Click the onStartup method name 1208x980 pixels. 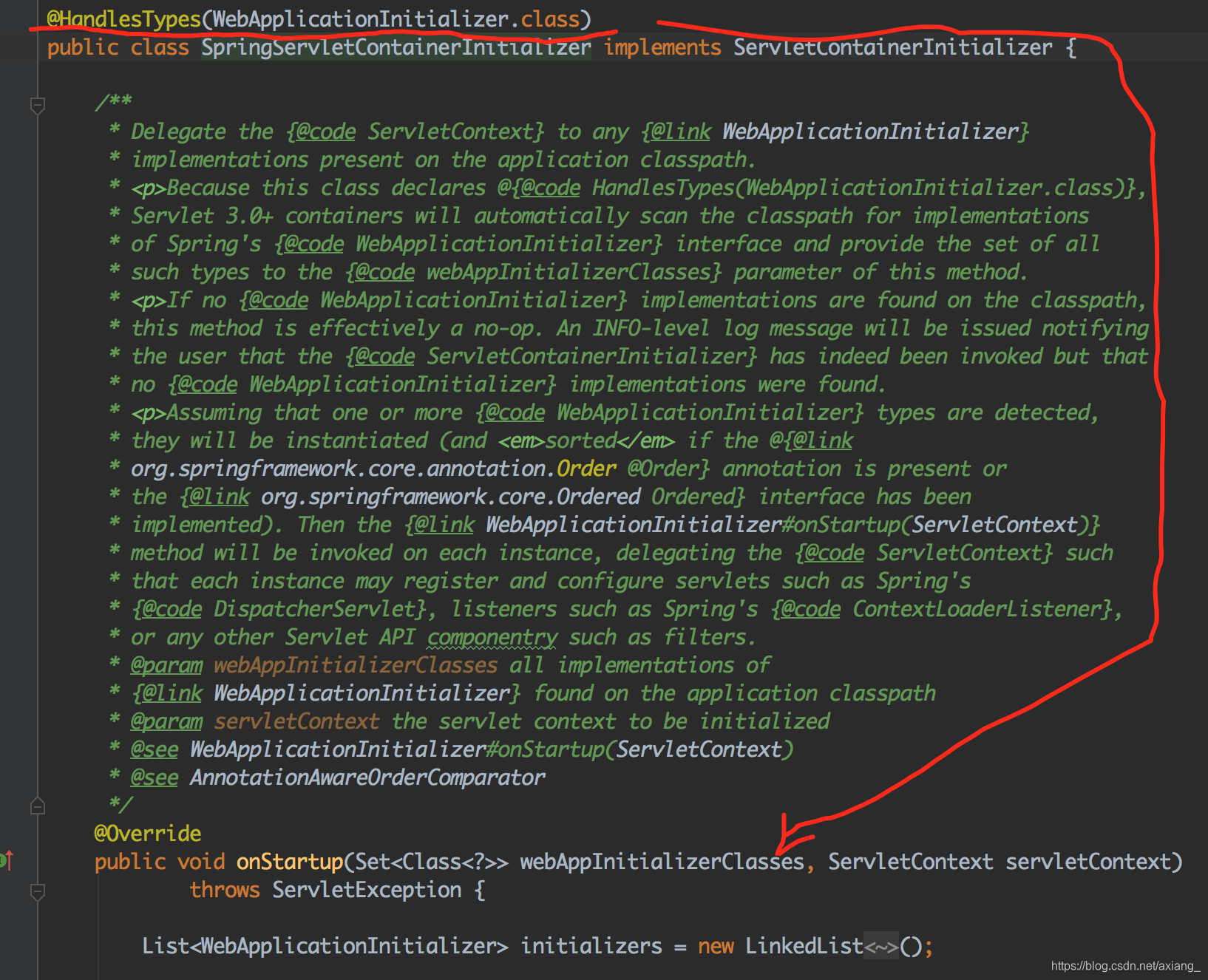click(290, 862)
